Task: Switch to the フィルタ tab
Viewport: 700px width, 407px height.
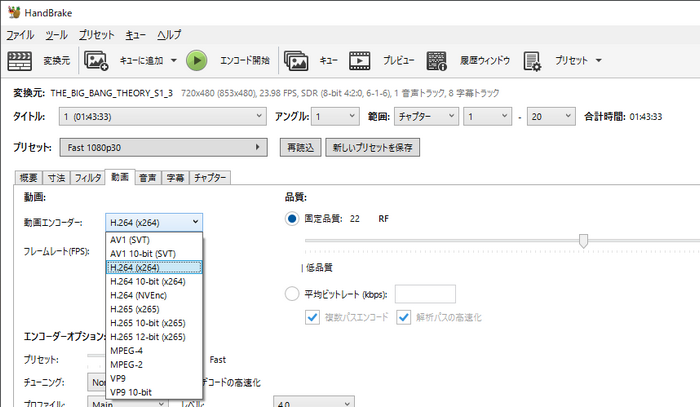Action: 88,178
